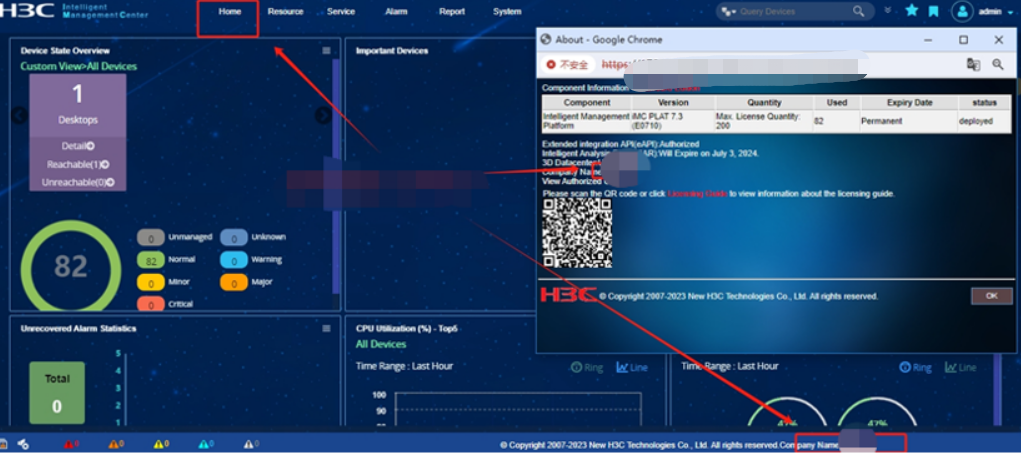Viewport: 1021px width, 454px height.
Task: Select the Critical status badge
Action: 150,304
